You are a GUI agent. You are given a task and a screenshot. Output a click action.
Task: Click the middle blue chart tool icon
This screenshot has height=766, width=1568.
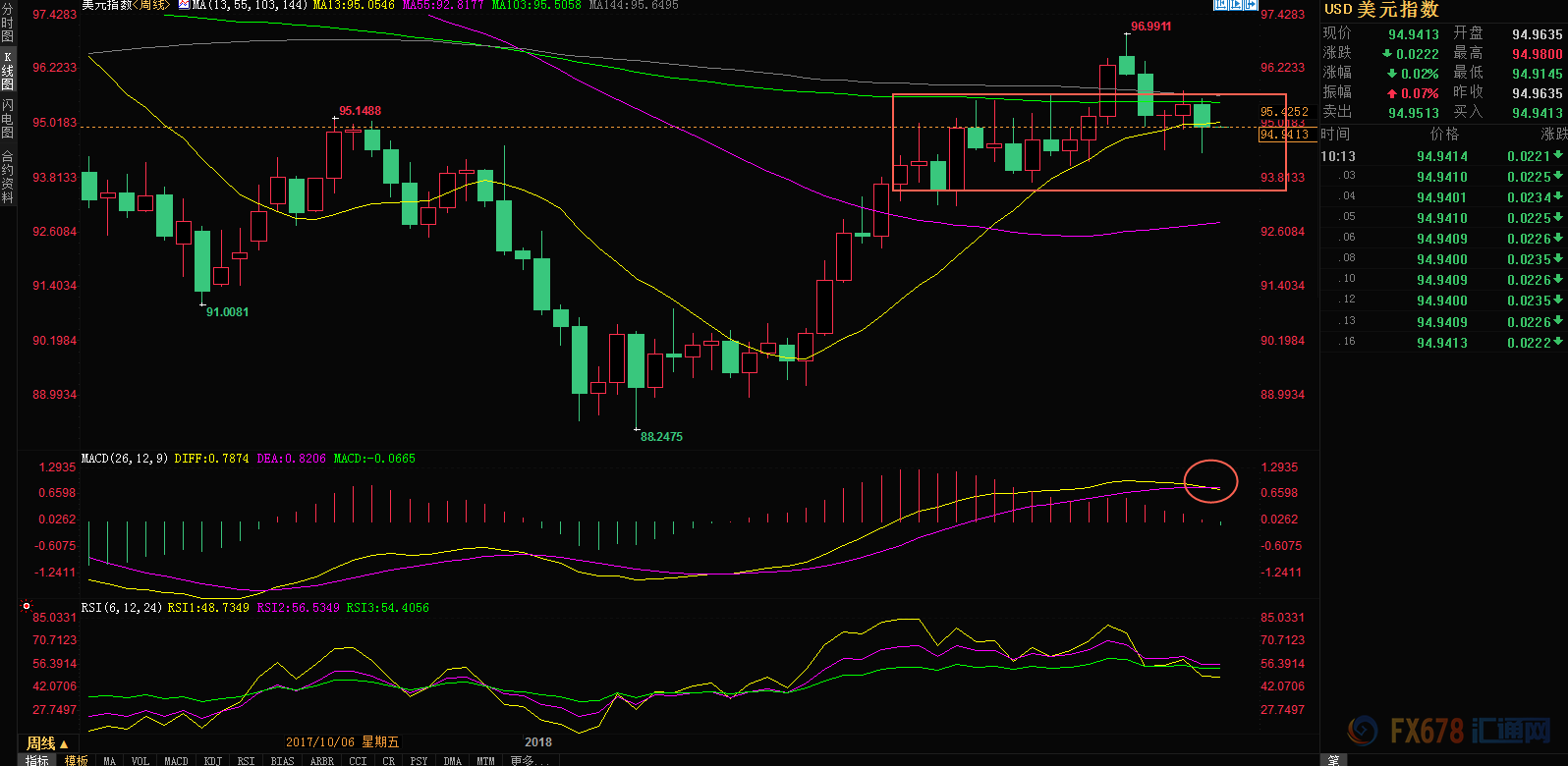1236,4
